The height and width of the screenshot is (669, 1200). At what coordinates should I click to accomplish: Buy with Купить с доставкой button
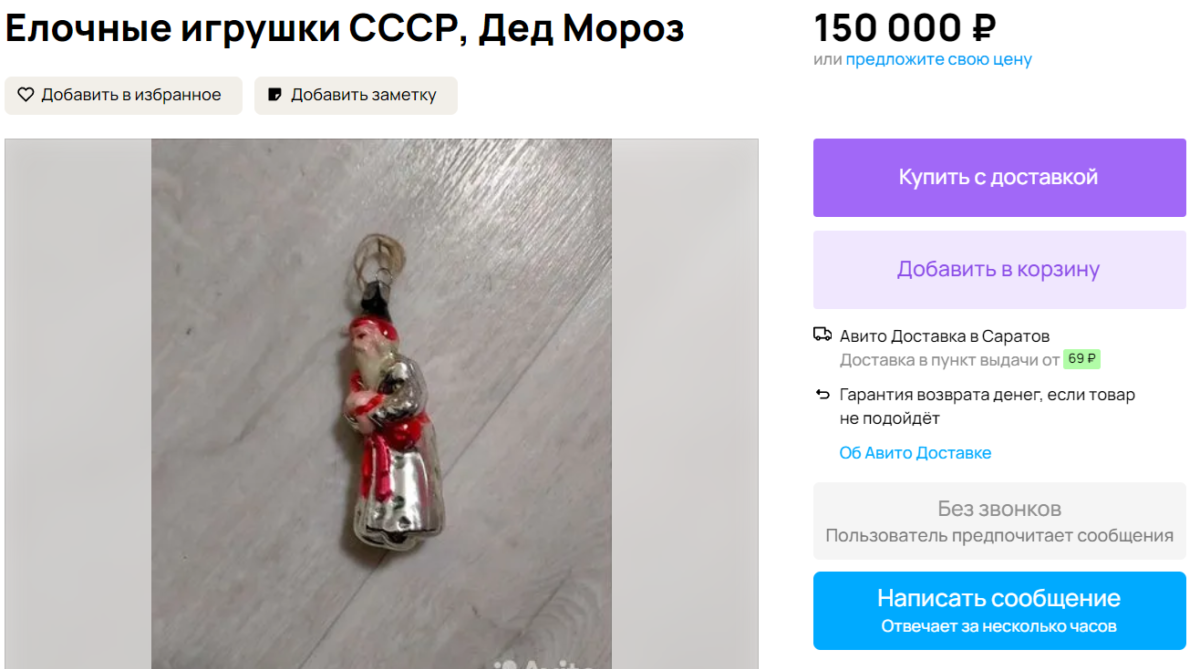(x=999, y=178)
